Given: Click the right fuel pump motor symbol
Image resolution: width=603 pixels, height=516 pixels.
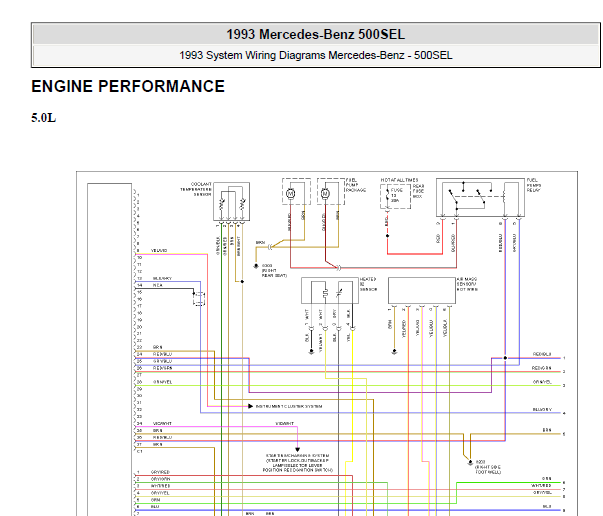Looking at the screenshot, I should pyautogui.click(x=325, y=193).
